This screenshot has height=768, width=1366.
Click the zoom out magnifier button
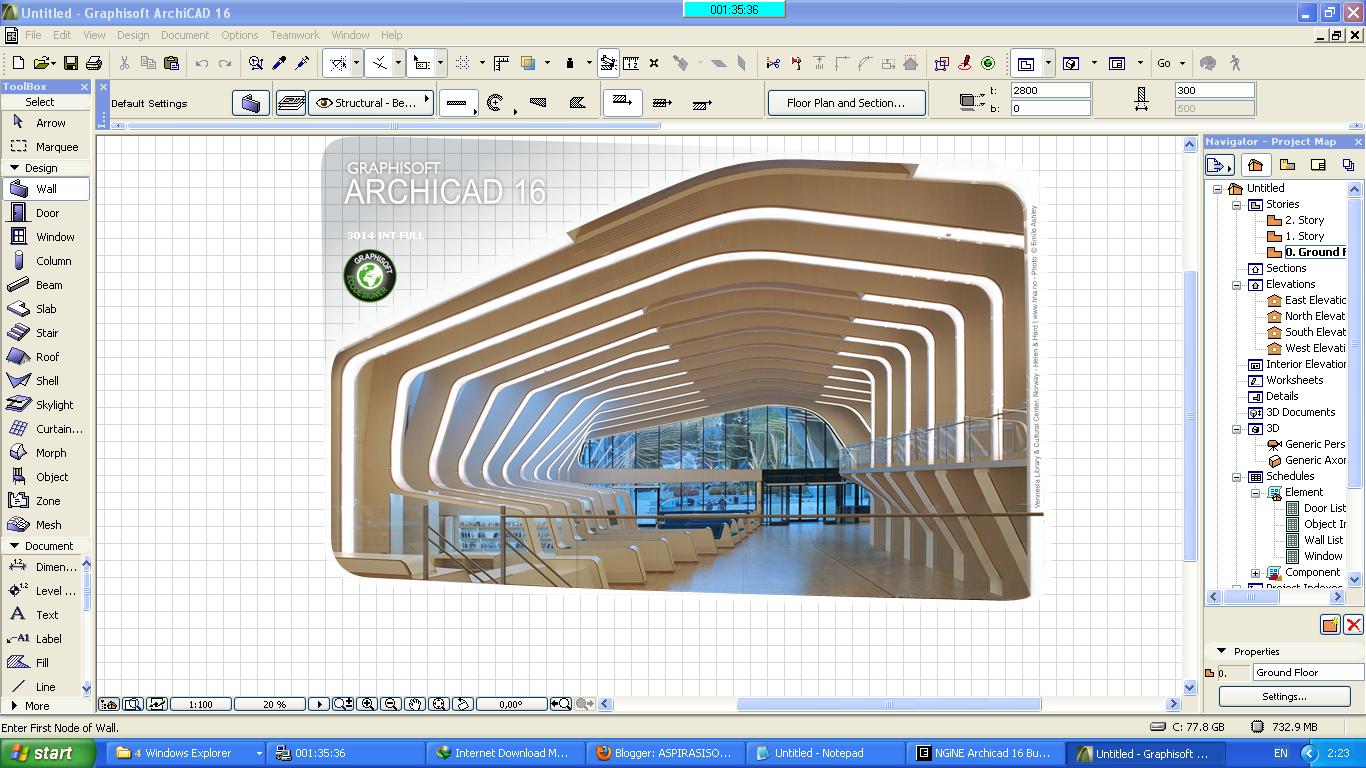click(x=391, y=704)
